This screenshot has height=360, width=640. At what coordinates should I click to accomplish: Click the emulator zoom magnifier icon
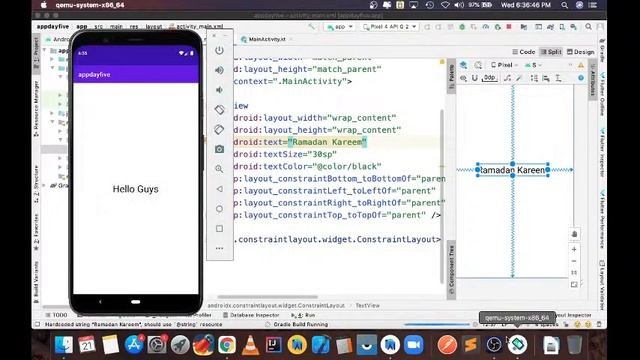click(x=219, y=169)
